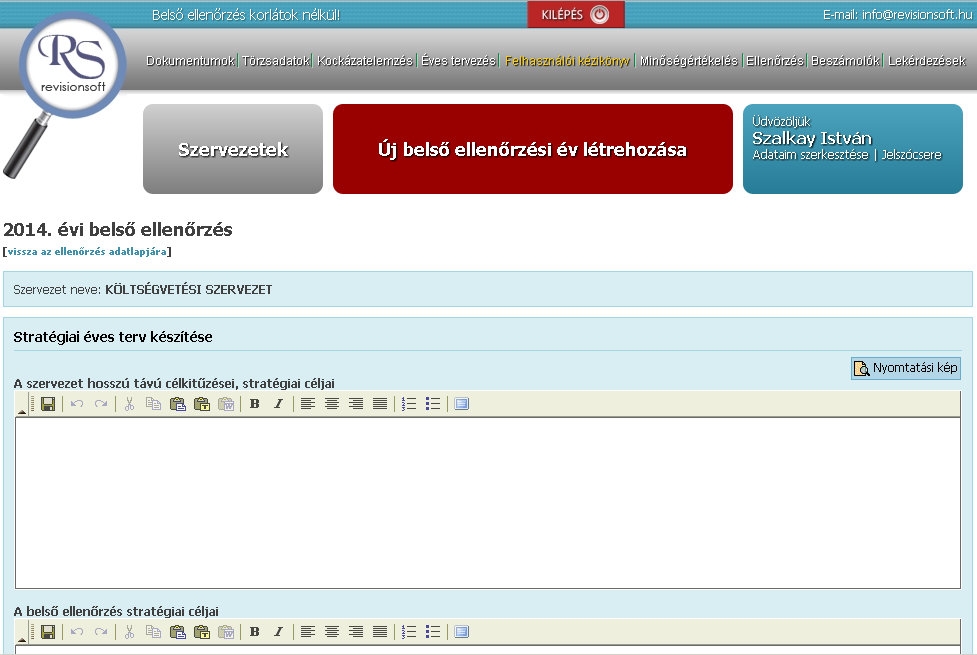The image size is (977, 655).
Task: Center align in belső ellenőrzés stratégiai céljai editor
Action: [x=332, y=632]
